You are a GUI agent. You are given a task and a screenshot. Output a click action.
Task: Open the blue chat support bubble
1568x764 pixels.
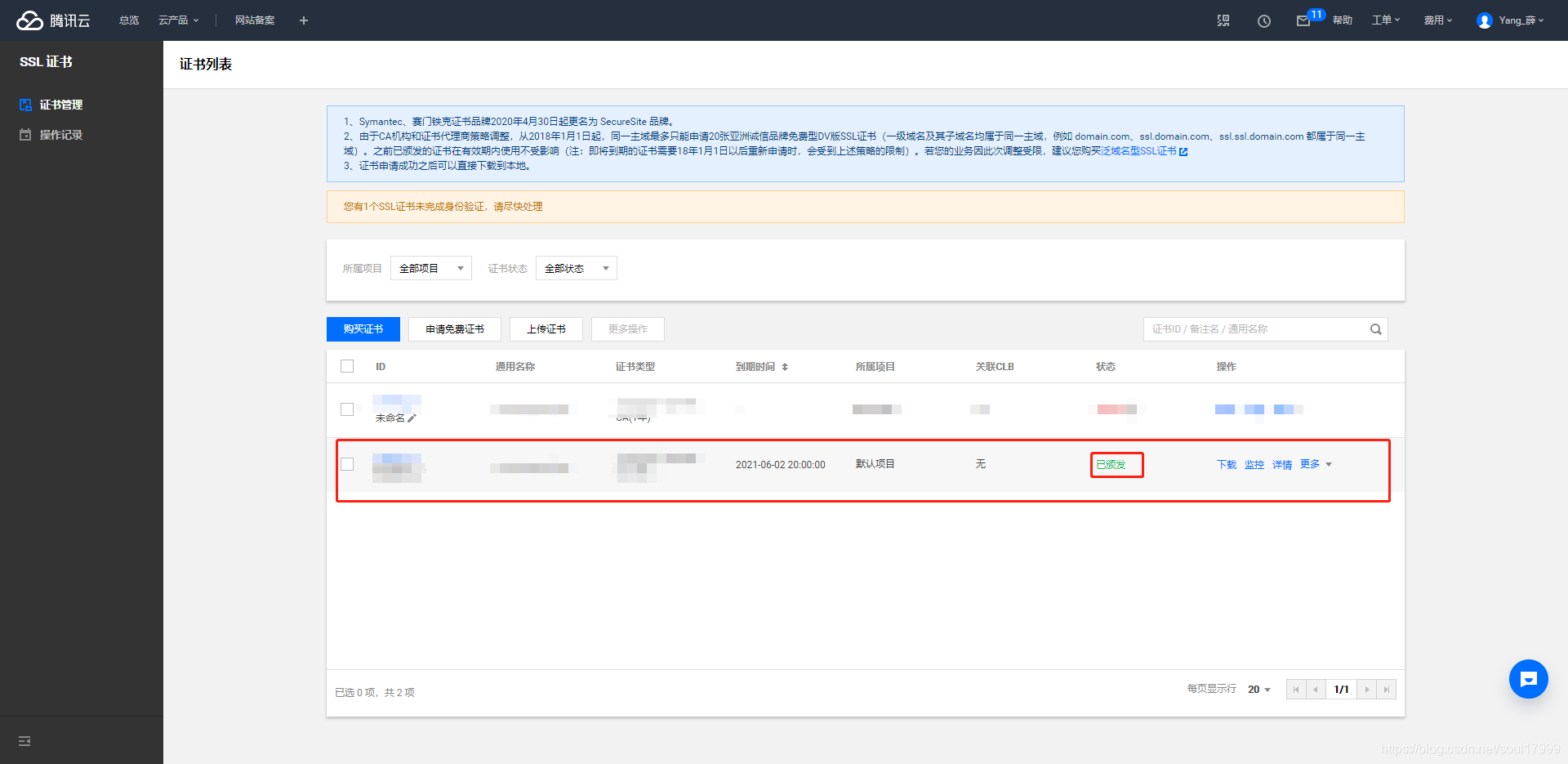1529,679
